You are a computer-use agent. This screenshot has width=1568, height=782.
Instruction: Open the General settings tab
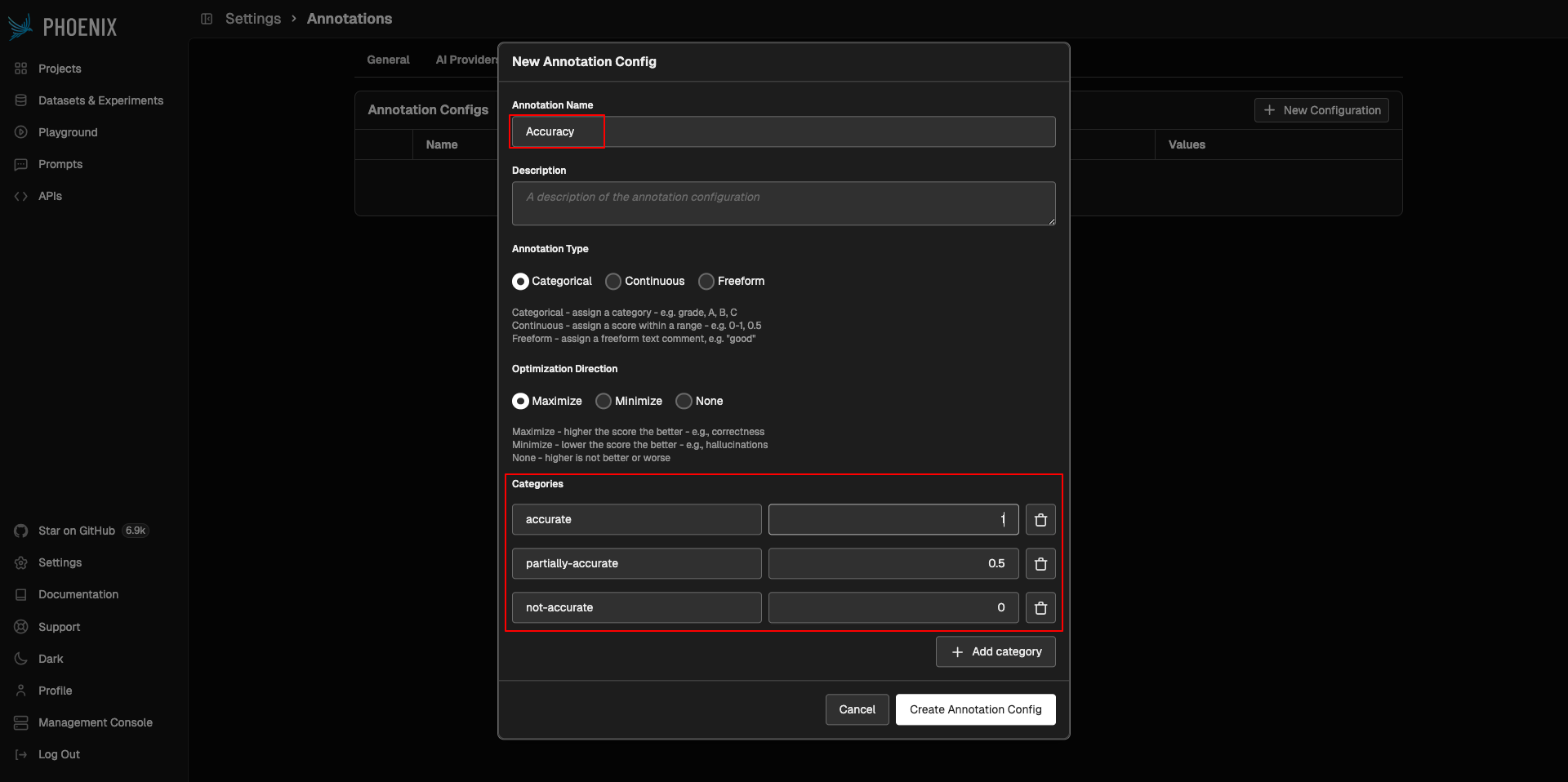(x=388, y=60)
